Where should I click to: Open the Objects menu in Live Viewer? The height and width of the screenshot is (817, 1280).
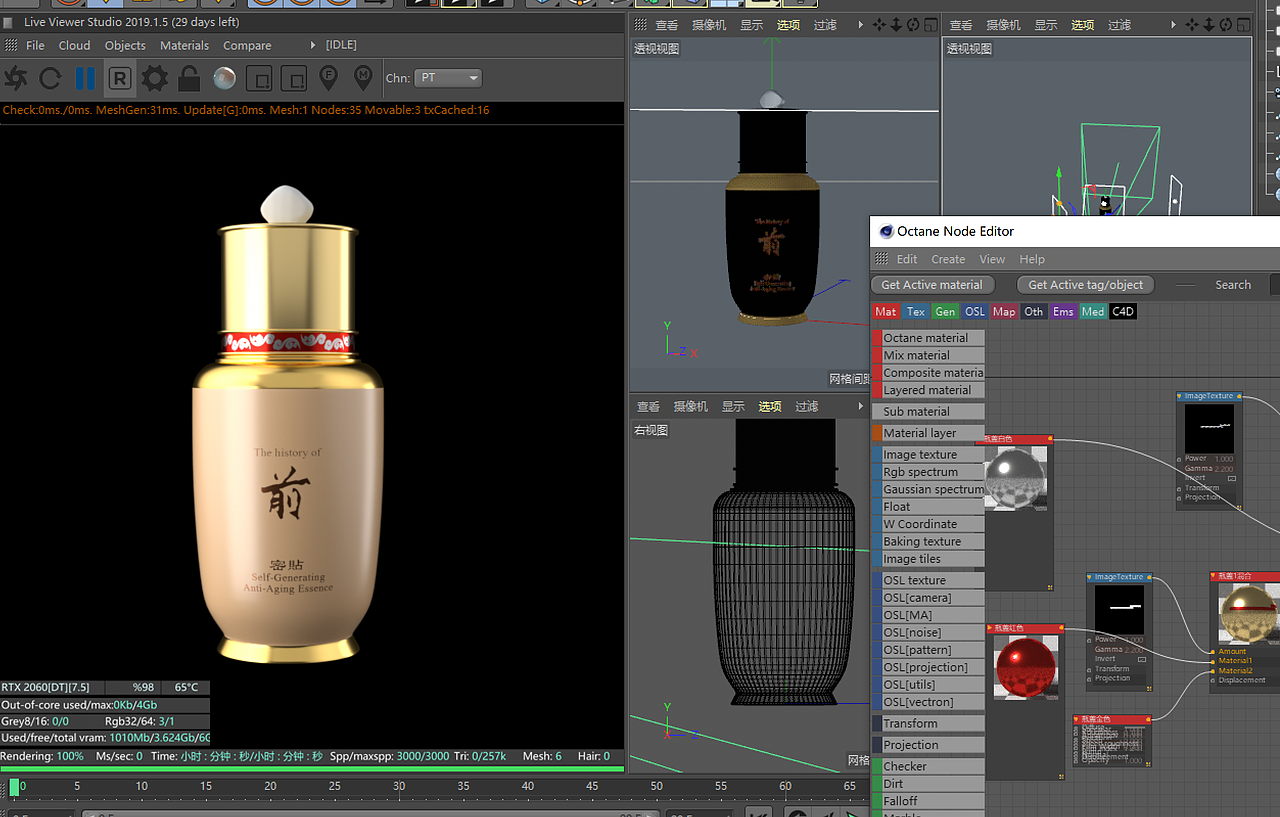(x=125, y=45)
